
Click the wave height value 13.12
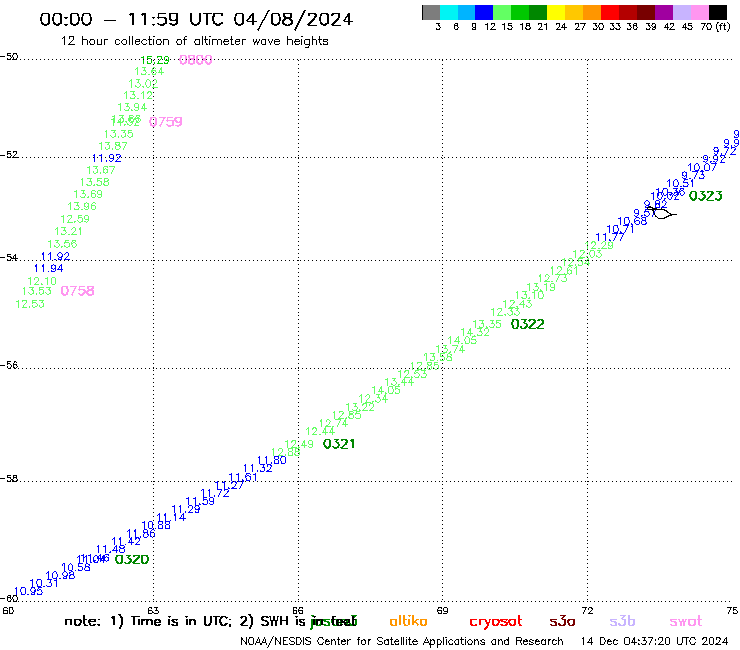pos(138,95)
